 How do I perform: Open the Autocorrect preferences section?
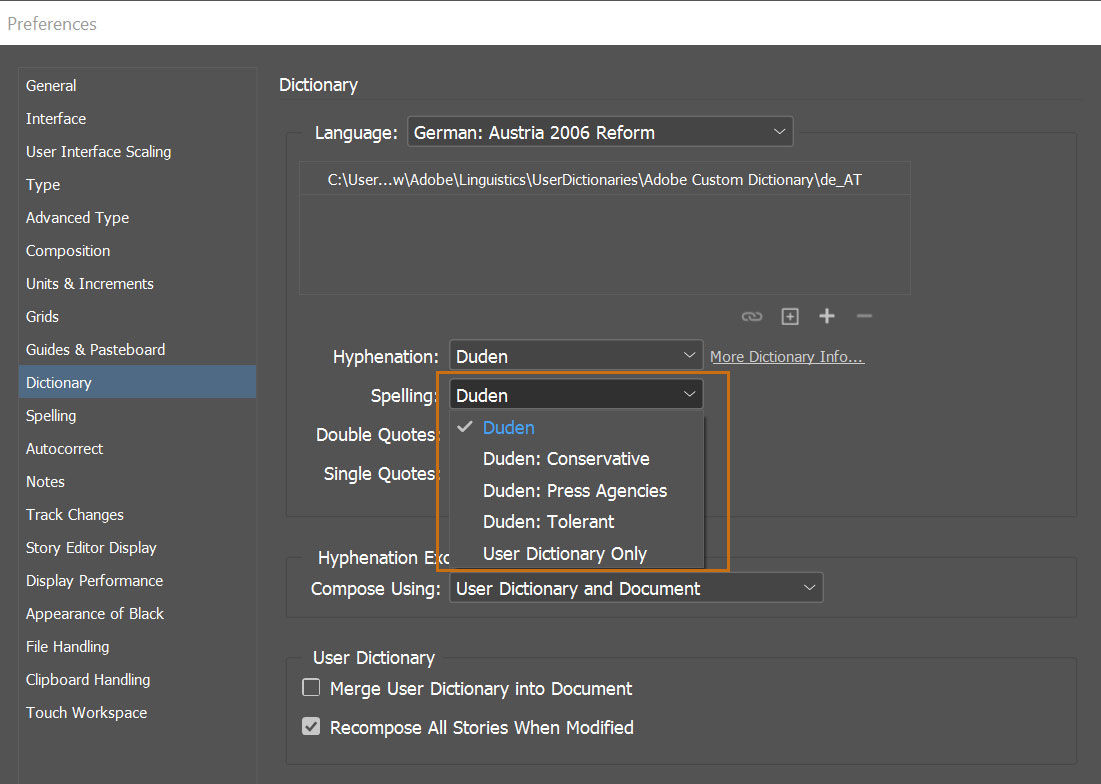(64, 449)
